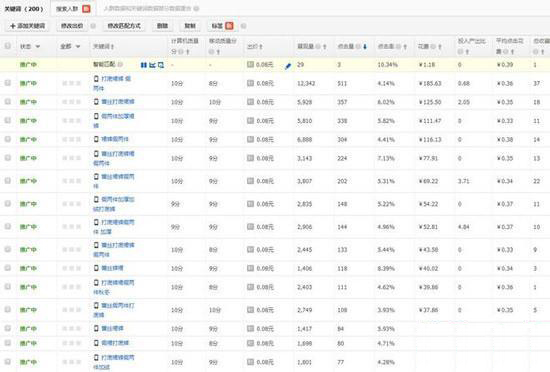This screenshot has width=550, height=372.
Task: Click mobile phone icon in 5,928 impressions row
Action: click(x=96, y=102)
